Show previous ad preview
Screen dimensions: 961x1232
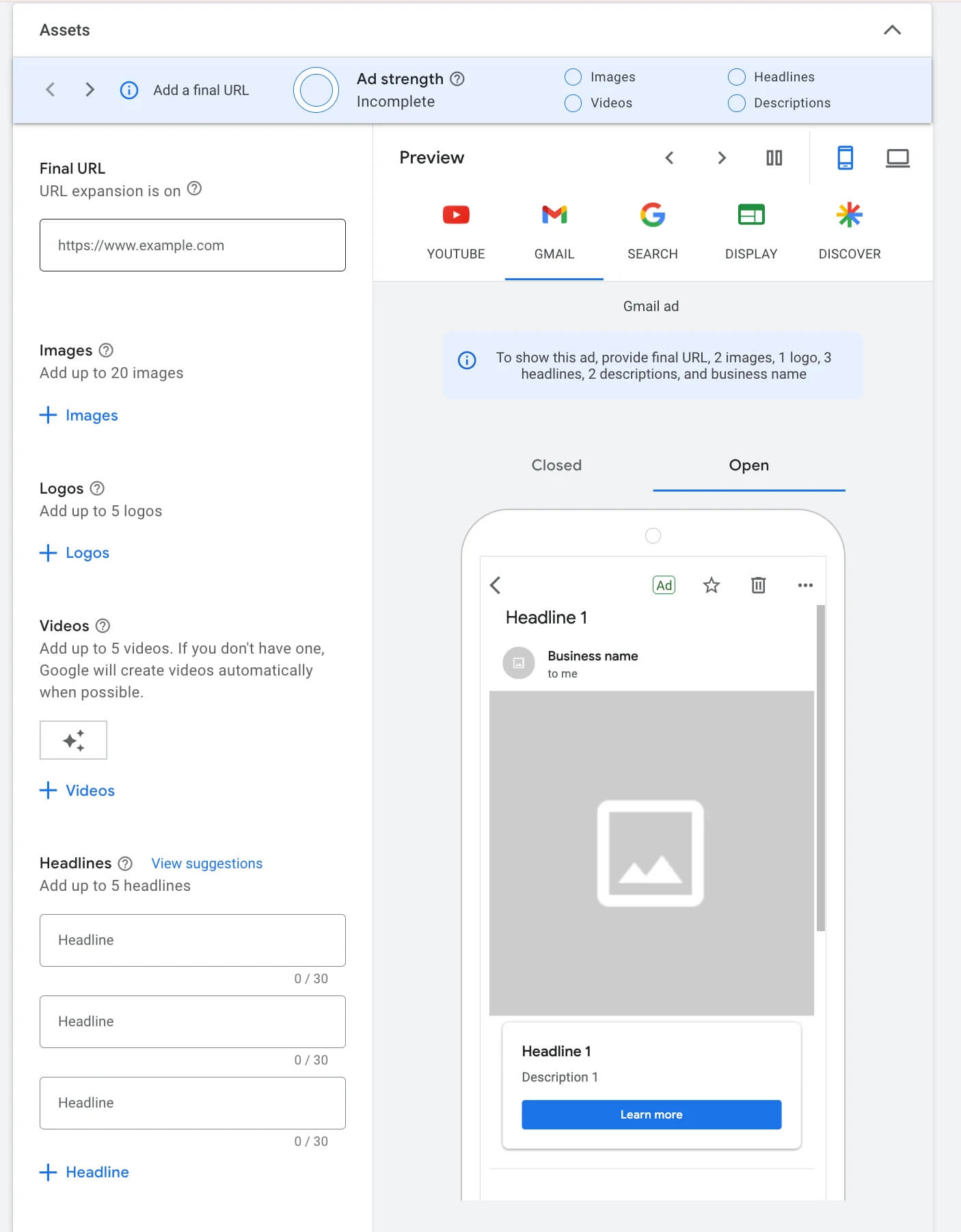coord(669,158)
